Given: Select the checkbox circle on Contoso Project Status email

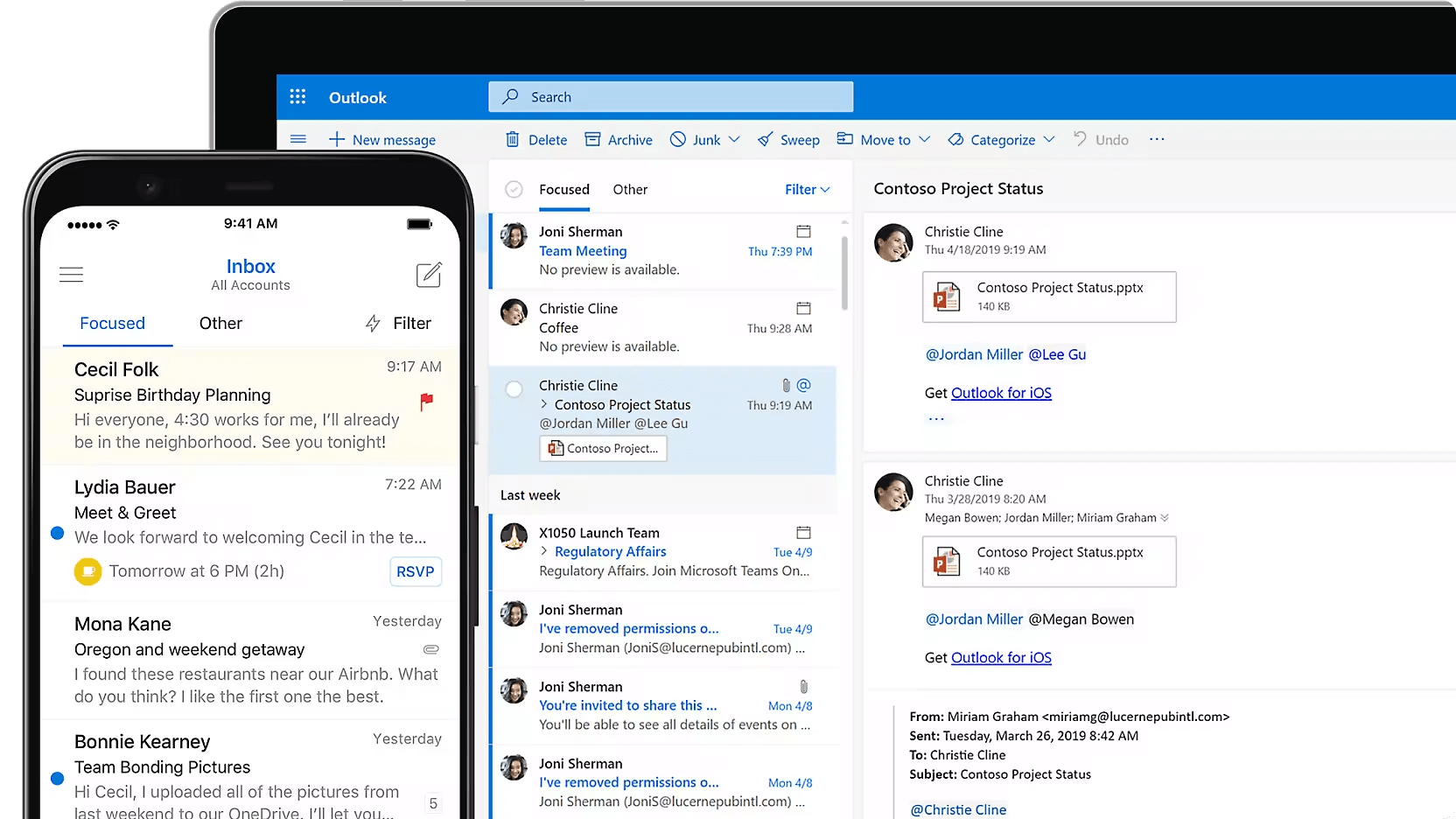Looking at the screenshot, I should [514, 388].
